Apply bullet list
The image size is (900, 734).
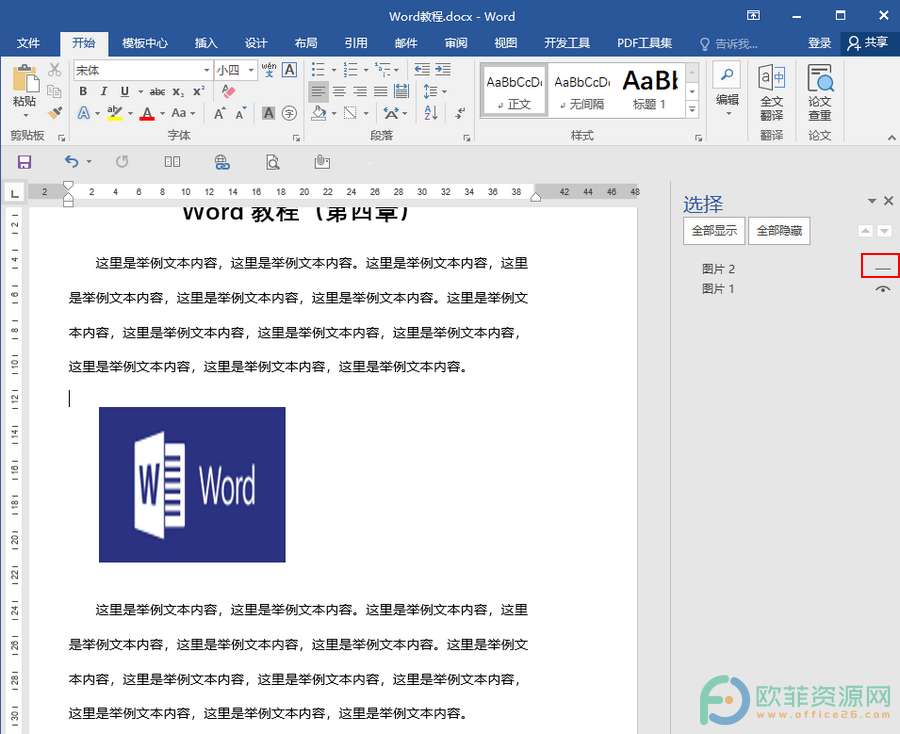coord(319,70)
